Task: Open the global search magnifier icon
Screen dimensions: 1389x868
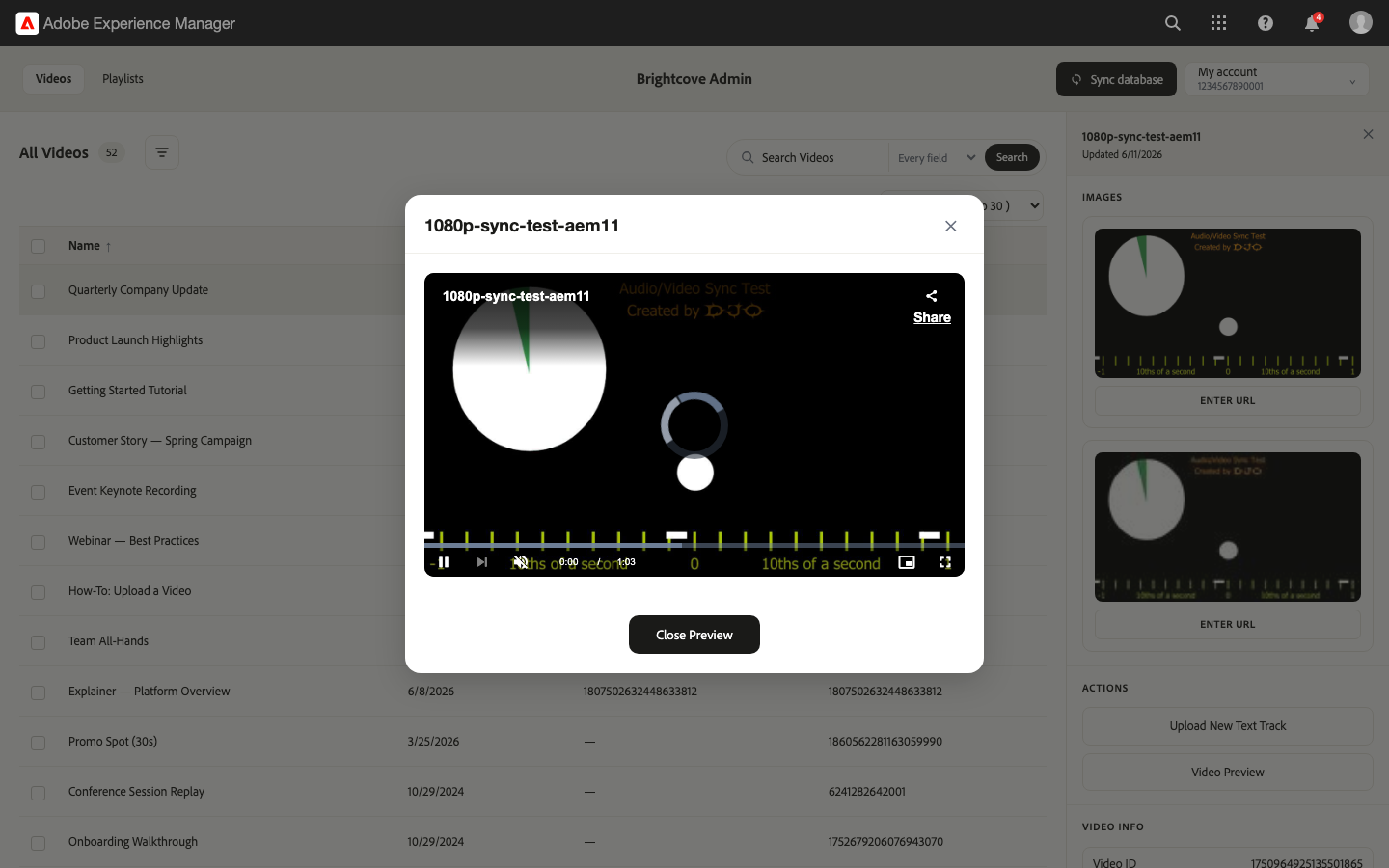Action: 1173,23
